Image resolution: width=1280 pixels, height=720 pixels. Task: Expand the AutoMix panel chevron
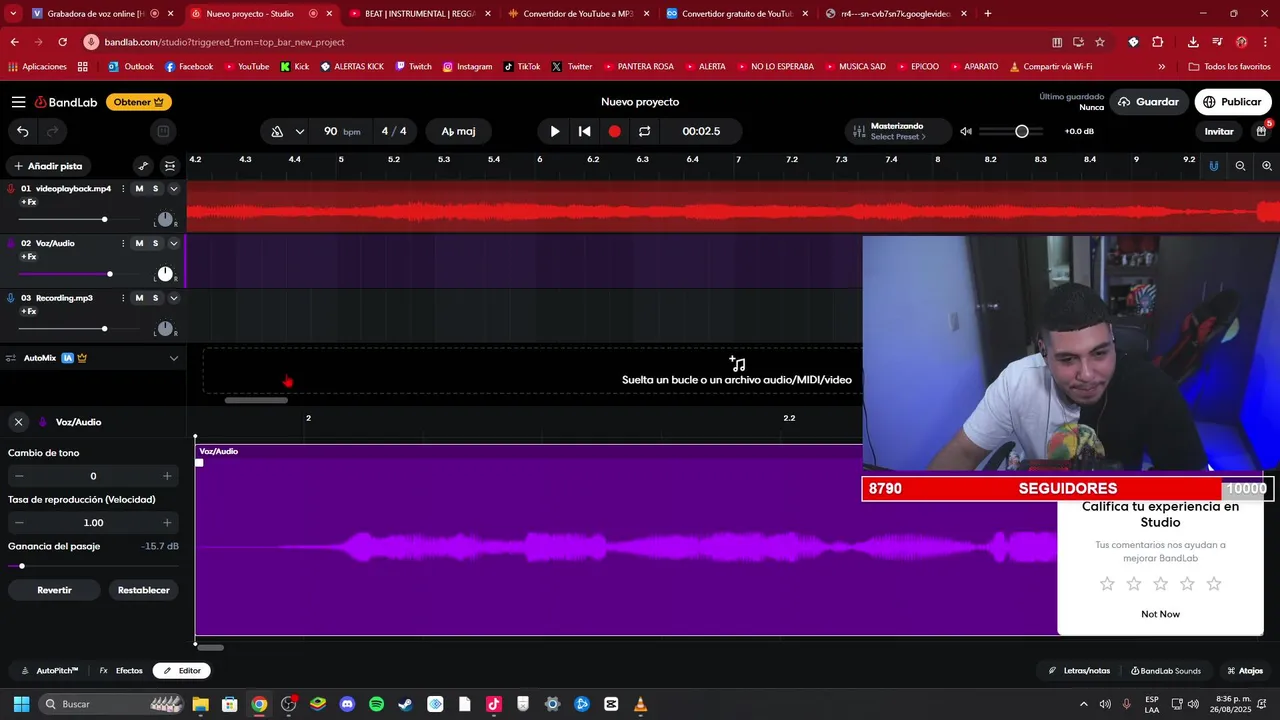pyautogui.click(x=173, y=358)
